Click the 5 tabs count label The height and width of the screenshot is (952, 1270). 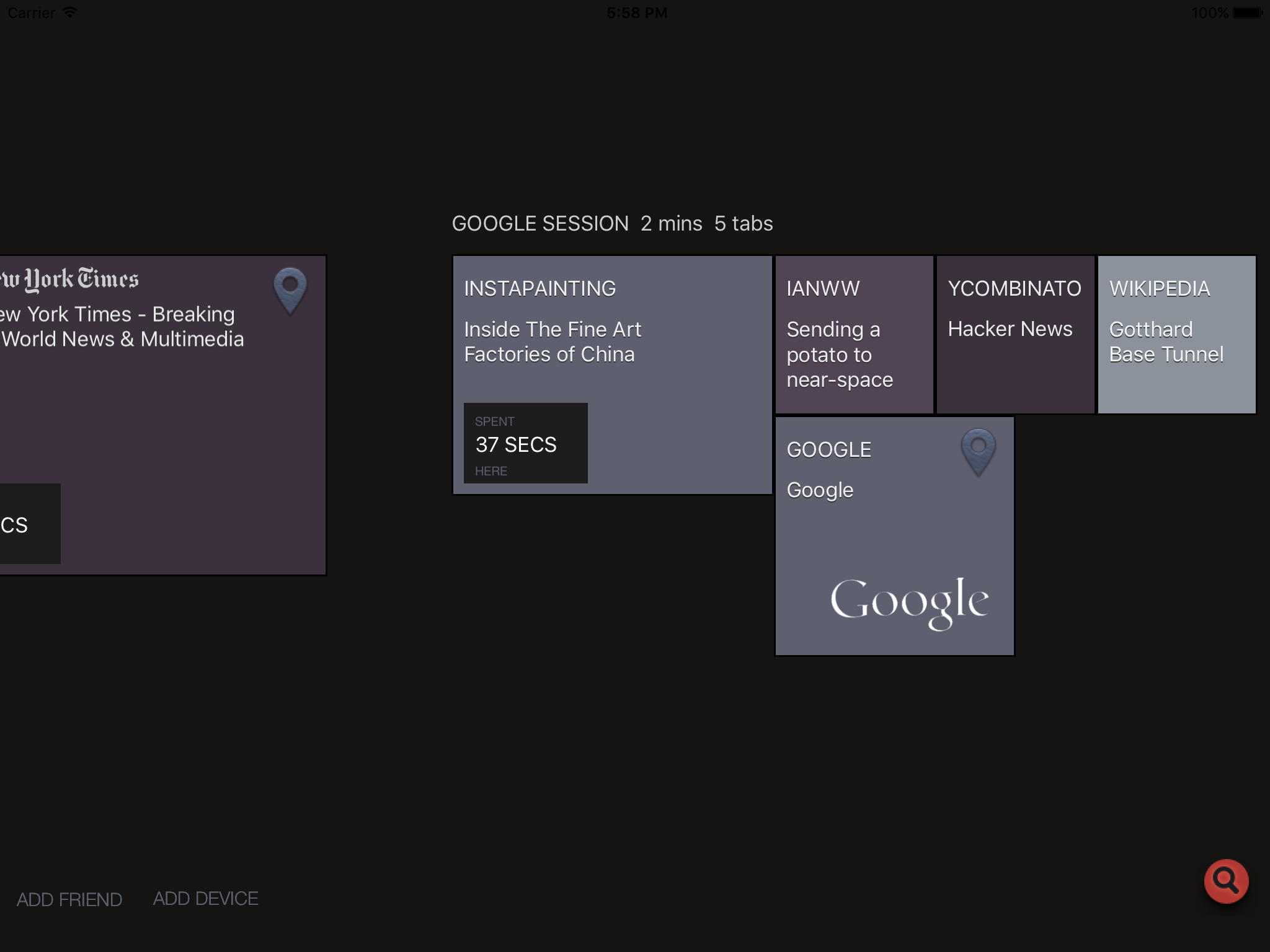point(743,224)
